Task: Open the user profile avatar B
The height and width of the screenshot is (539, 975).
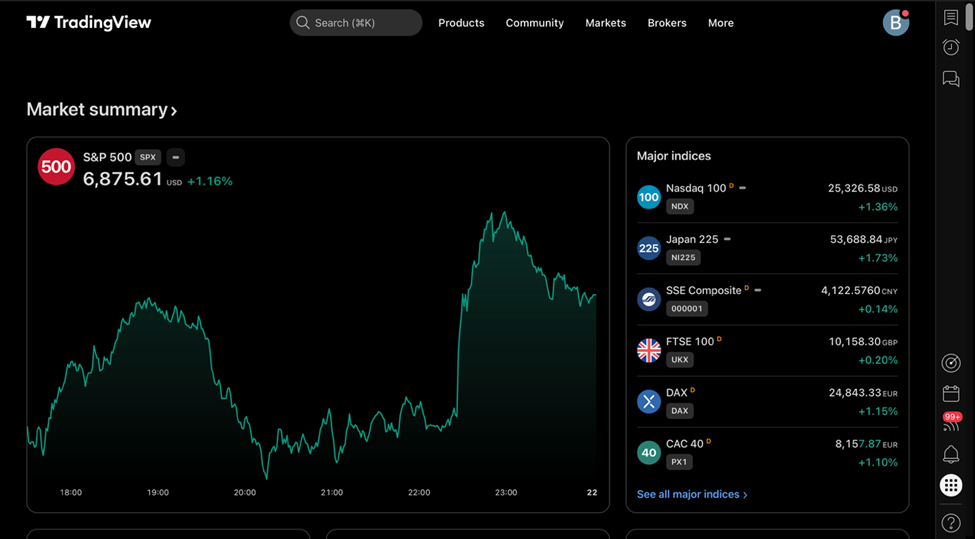Action: (x=895, y=23)
